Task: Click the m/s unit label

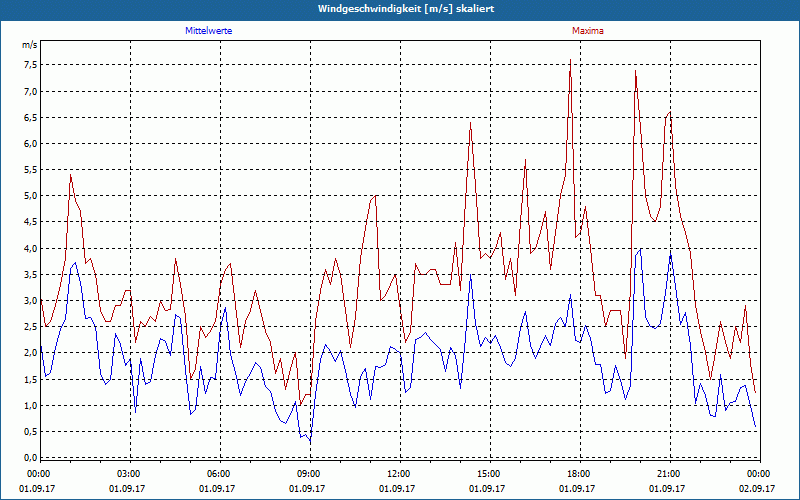Action: (30, 45)
